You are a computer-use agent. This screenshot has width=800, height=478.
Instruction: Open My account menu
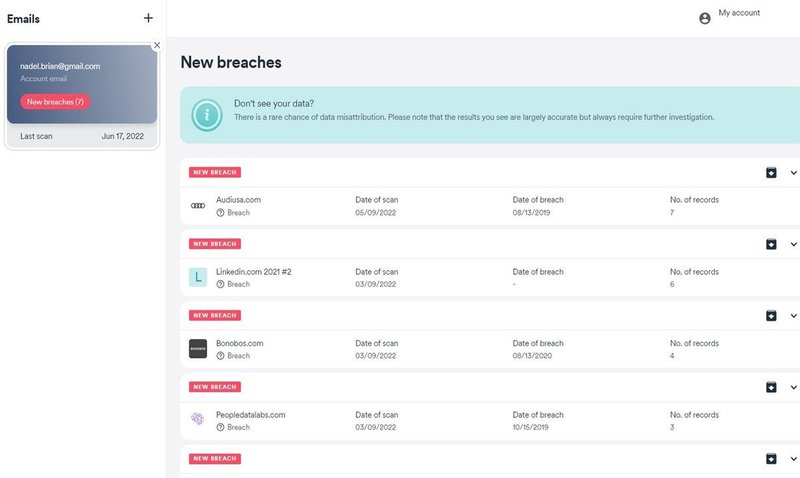(x=739, y=13)
